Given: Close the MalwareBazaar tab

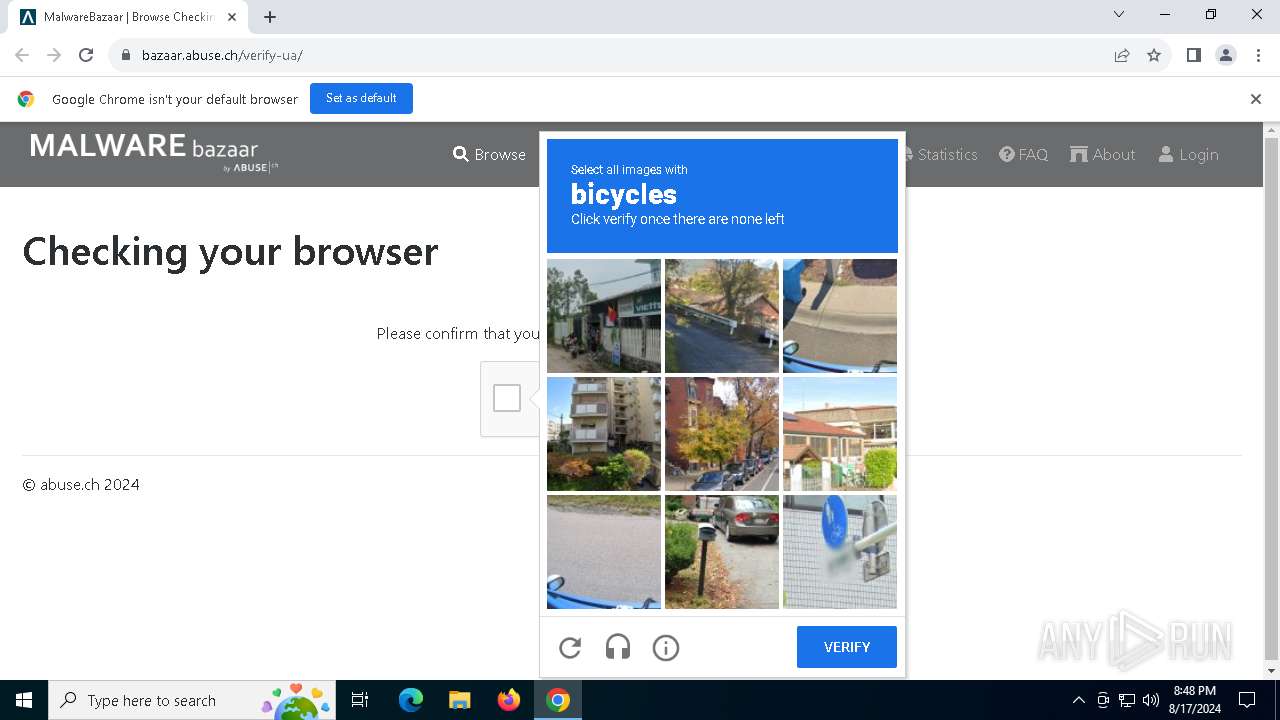Looking at the screenshot, I should tap(232, 17).
